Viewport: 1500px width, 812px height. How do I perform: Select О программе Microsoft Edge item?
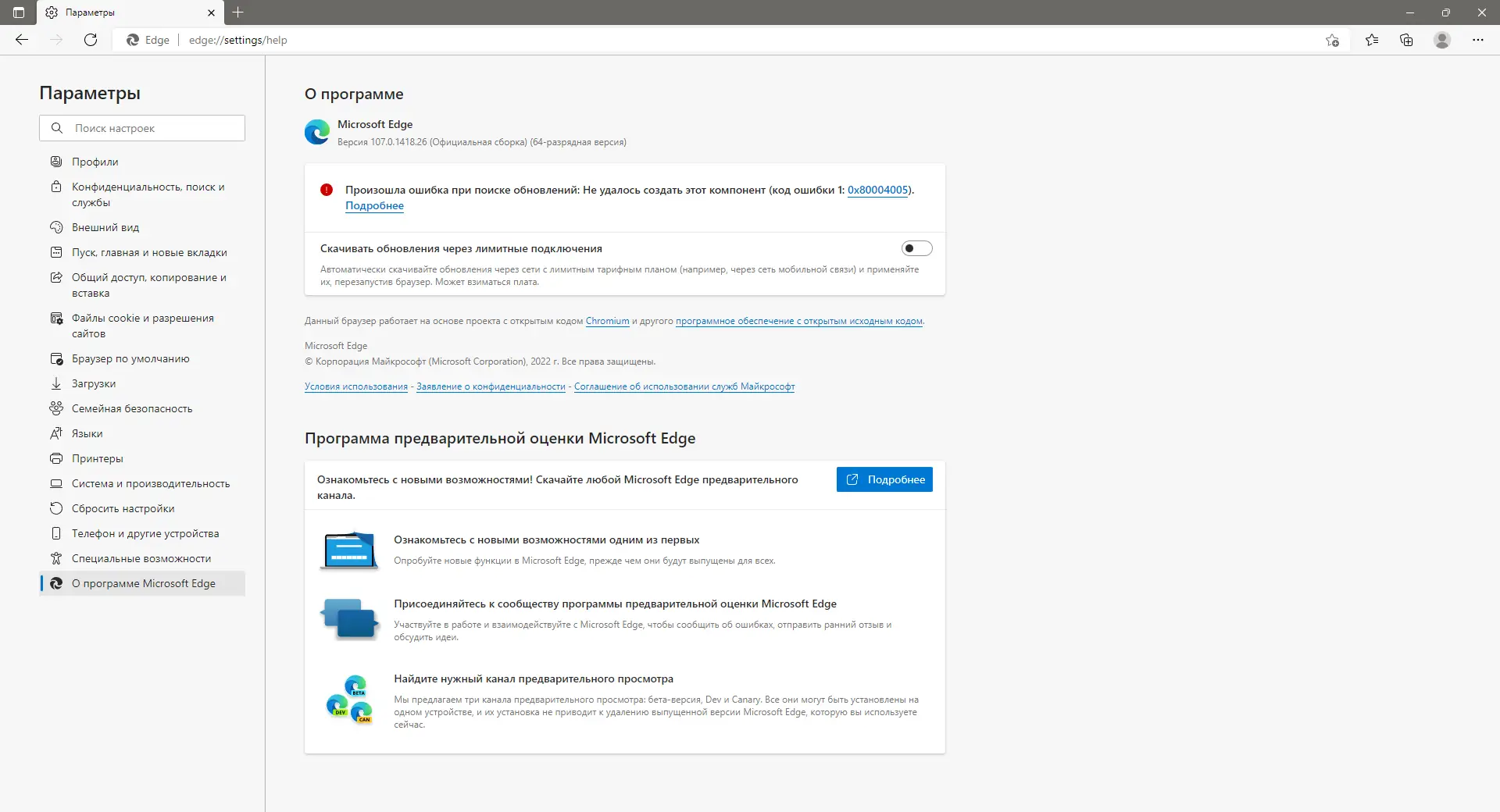[142, 583]
